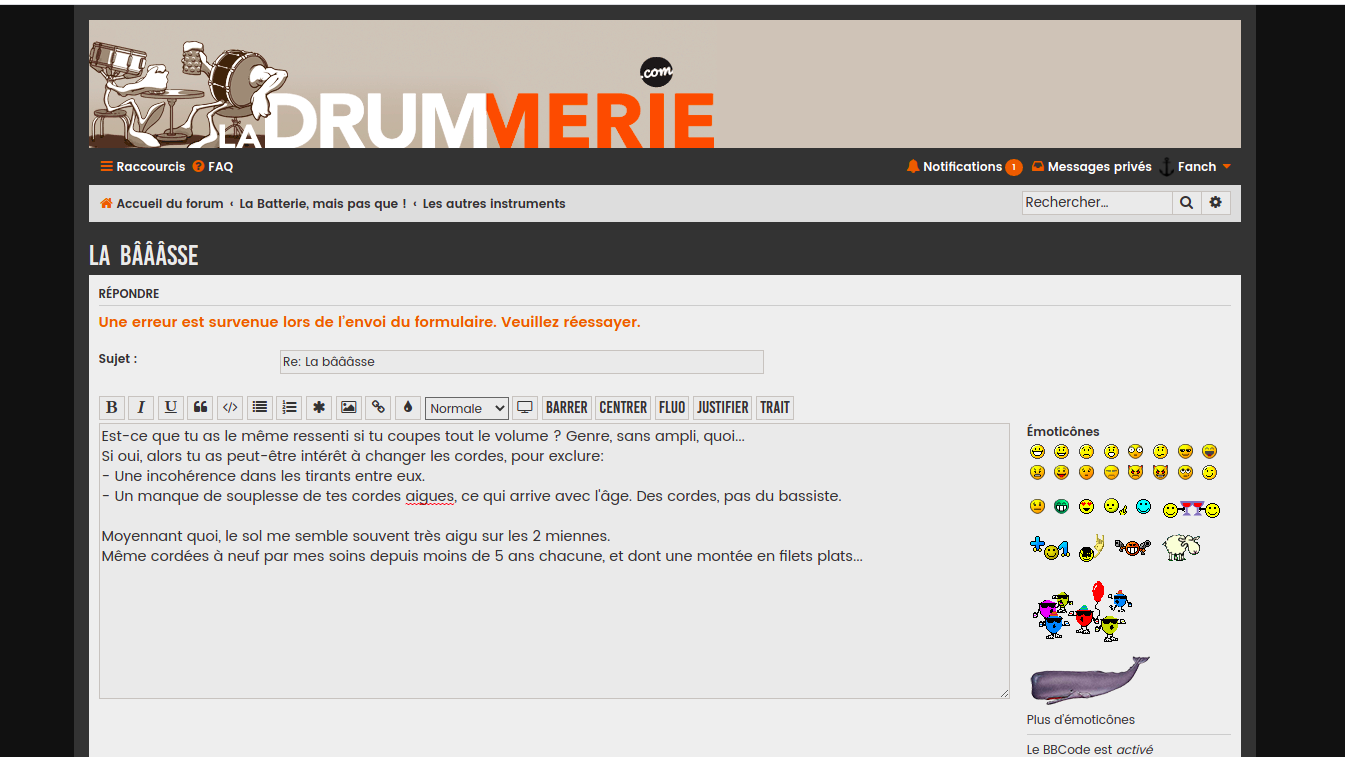Click the underline formatting icon

click(171, 408)
